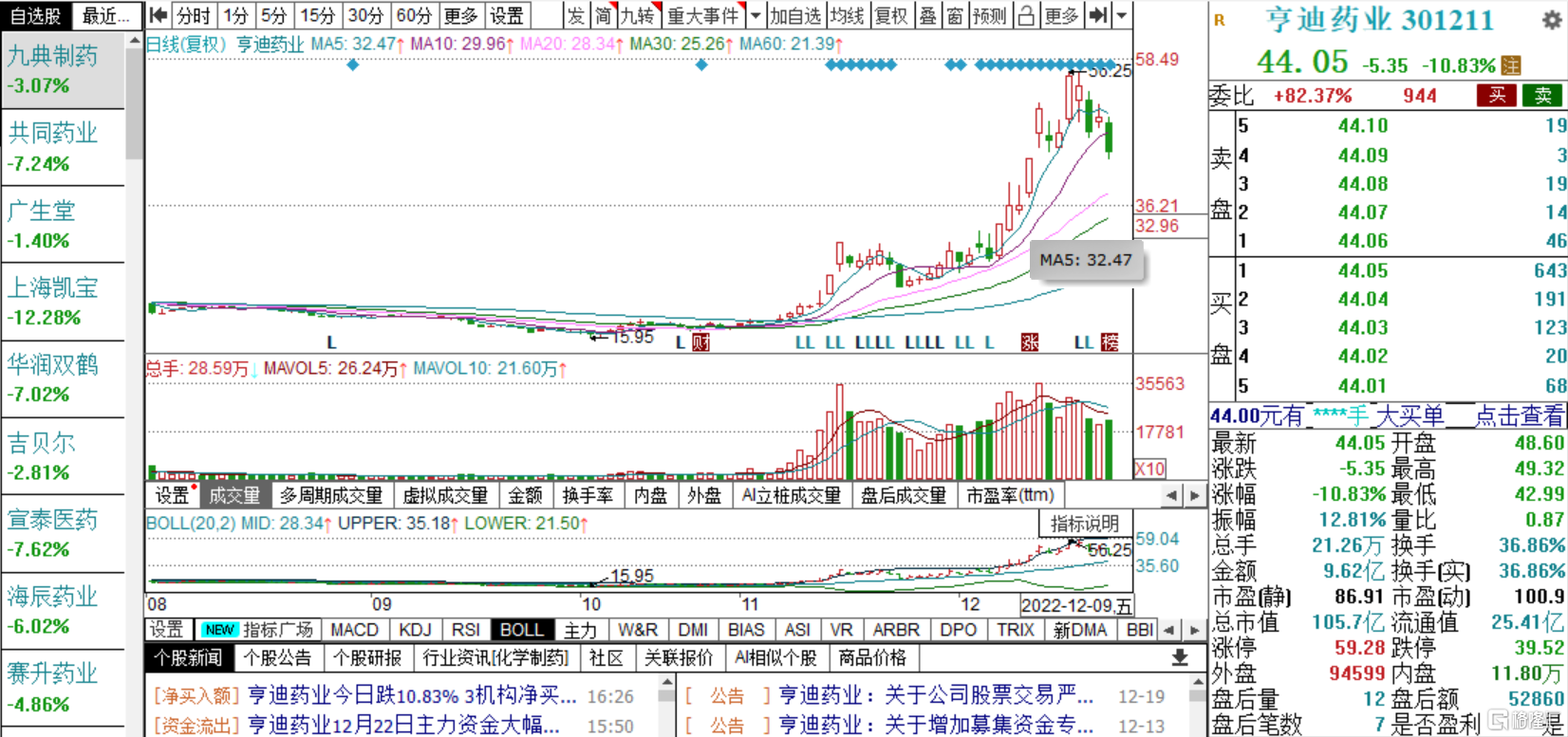Screen dimensions: 1568x737
Task: Expand the arrow dropdown next to 重大事件
Action: (x=756, y=15)
